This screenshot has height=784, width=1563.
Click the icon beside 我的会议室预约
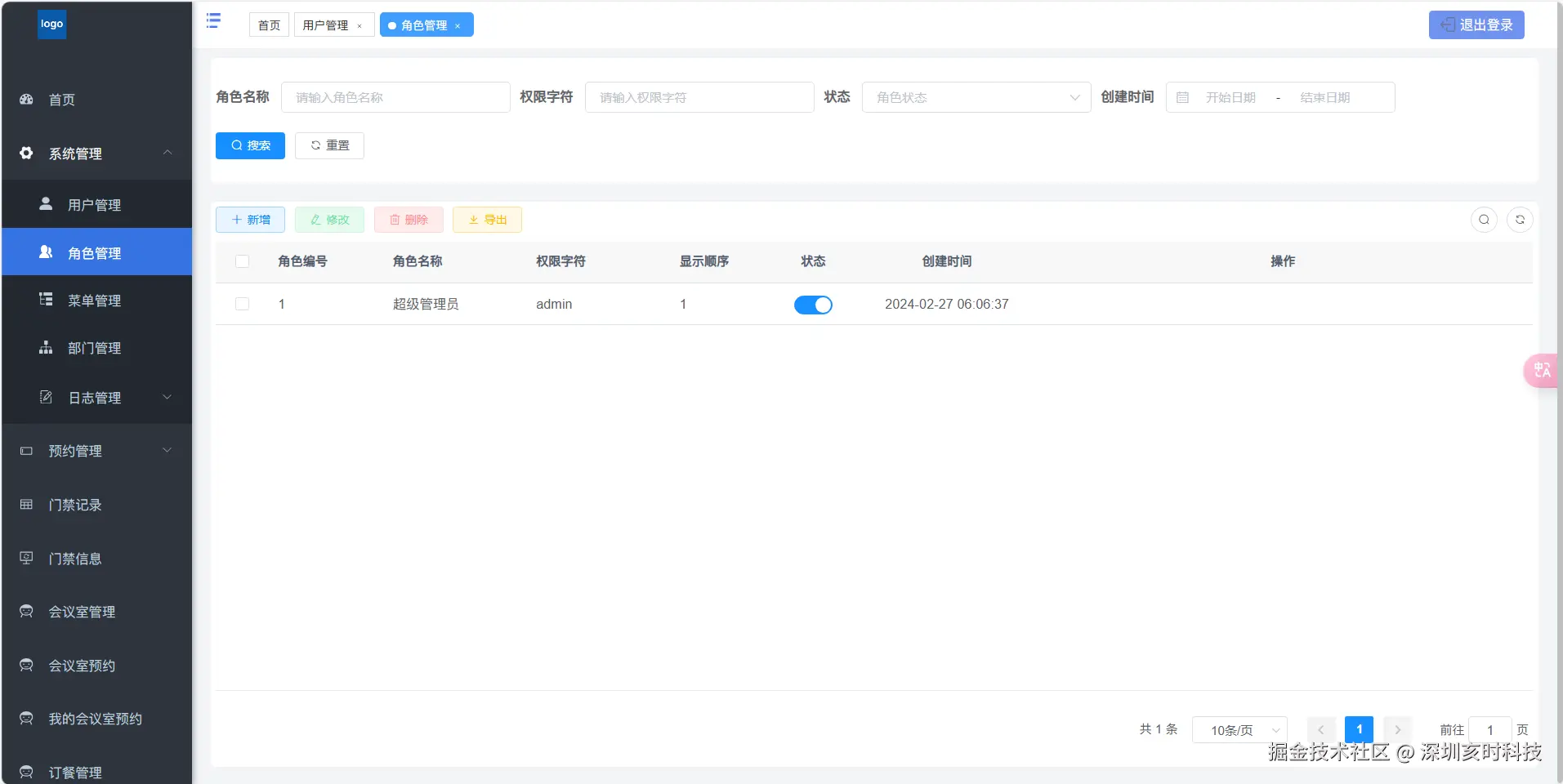click(26, 719)
